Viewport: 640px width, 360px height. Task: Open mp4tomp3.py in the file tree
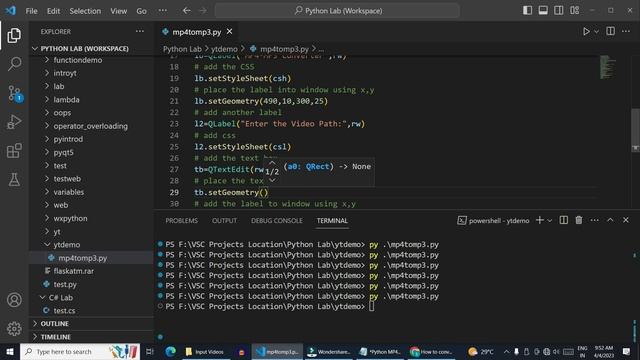(x=91, y=258)
